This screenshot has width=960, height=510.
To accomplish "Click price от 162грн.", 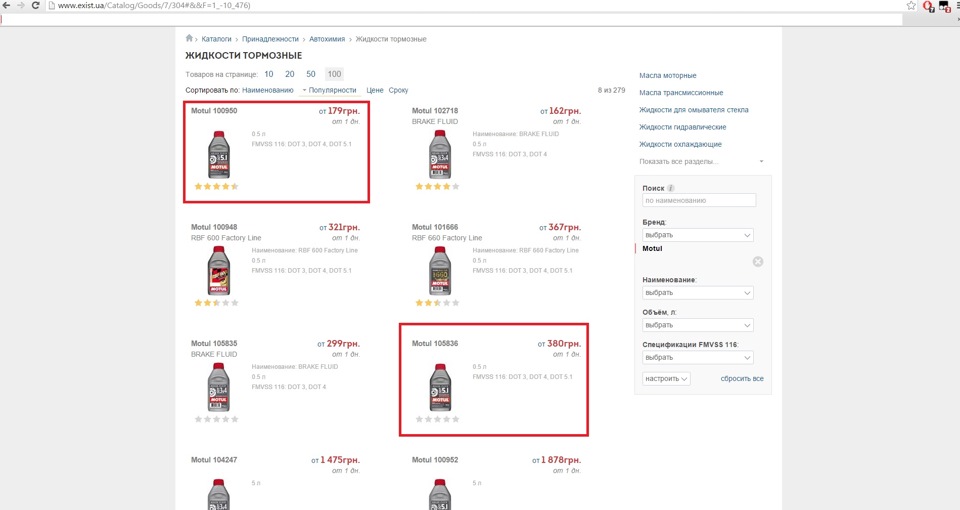I will tap(560, 111).
